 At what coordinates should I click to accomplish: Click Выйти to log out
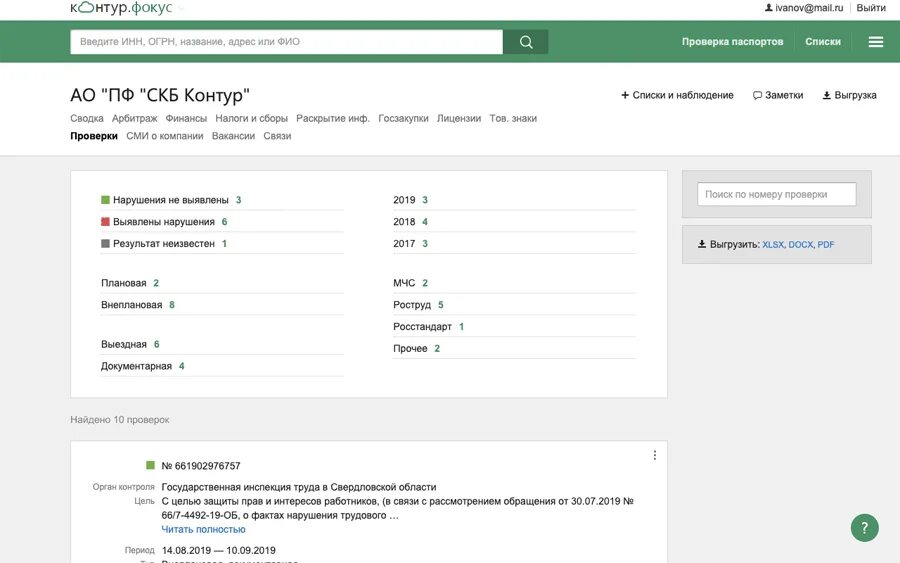click(871, 8)
